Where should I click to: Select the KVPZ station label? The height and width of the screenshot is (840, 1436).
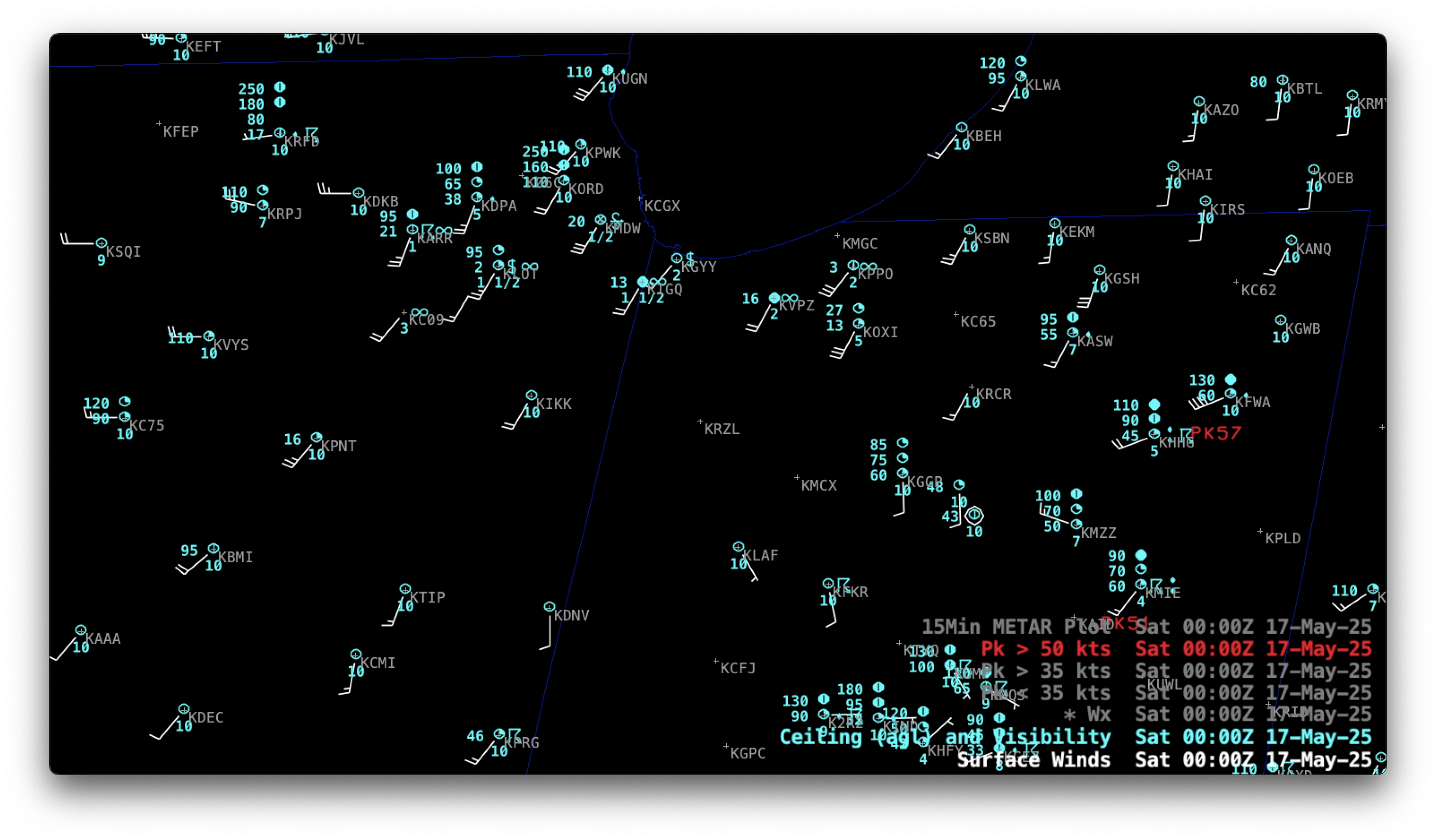tap(797, 305)
